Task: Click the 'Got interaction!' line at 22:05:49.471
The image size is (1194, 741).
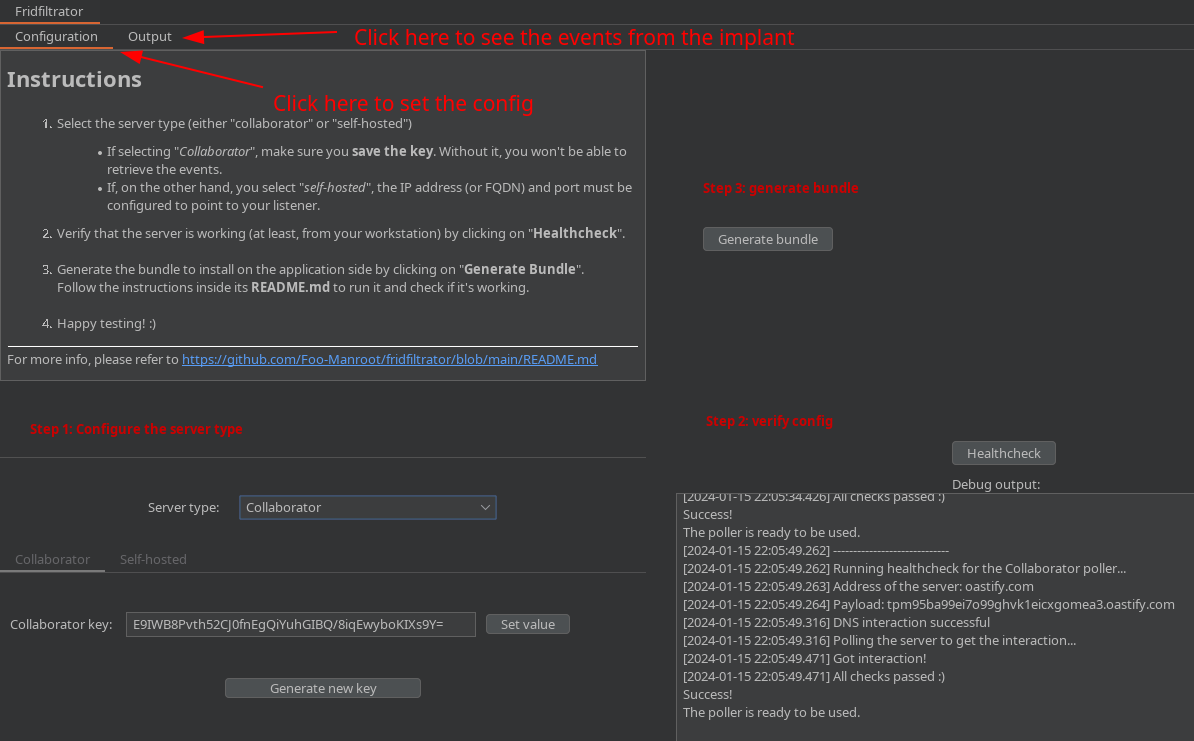Action: coord(804,659)
